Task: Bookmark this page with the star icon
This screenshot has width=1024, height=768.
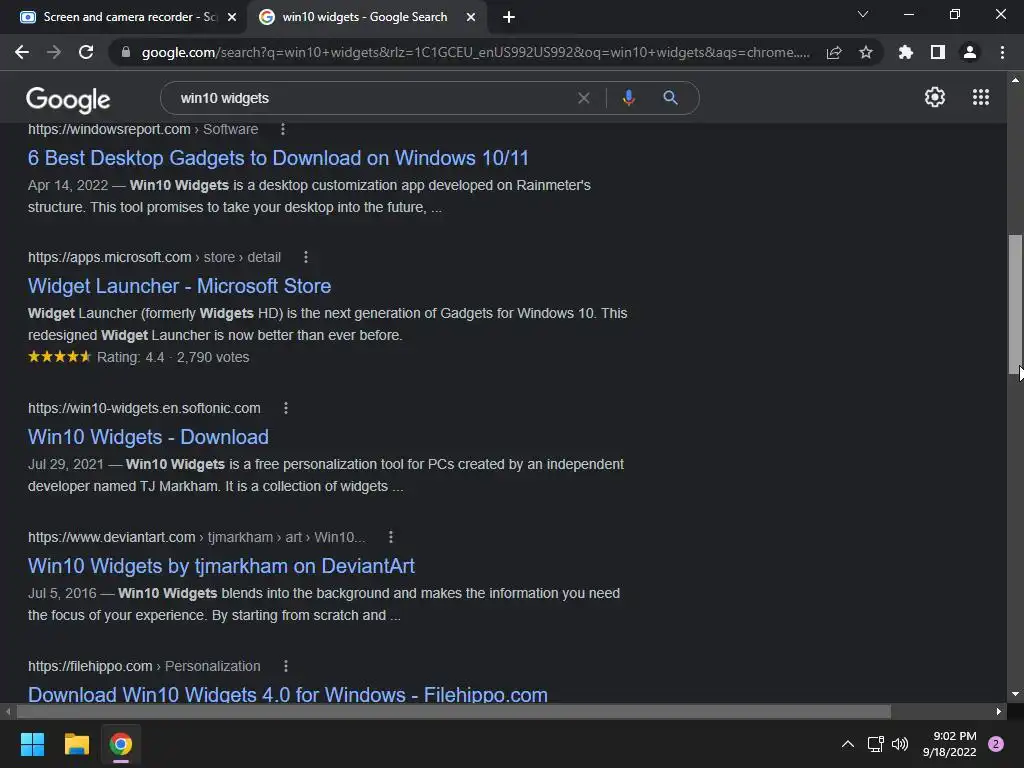Action: tap(866, 52)
